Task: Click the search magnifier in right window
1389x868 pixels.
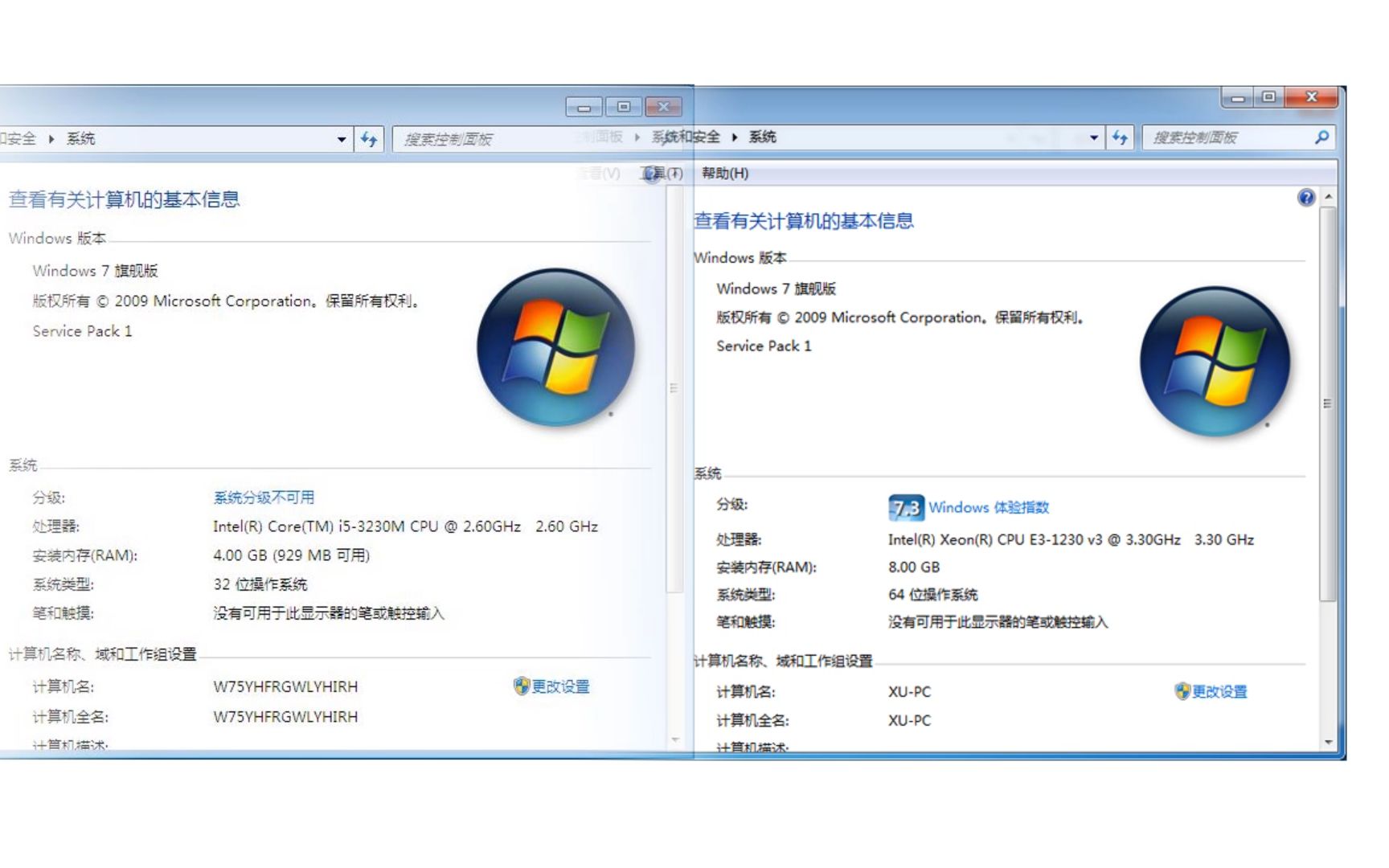Action: pyautogui.click(x=1321, y=137)
